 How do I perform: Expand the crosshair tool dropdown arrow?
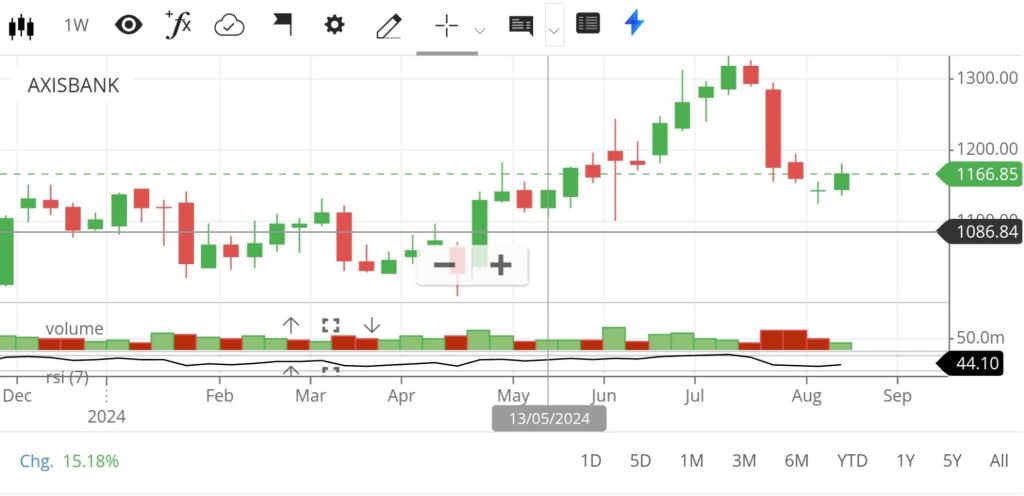(x=480, y=31)
